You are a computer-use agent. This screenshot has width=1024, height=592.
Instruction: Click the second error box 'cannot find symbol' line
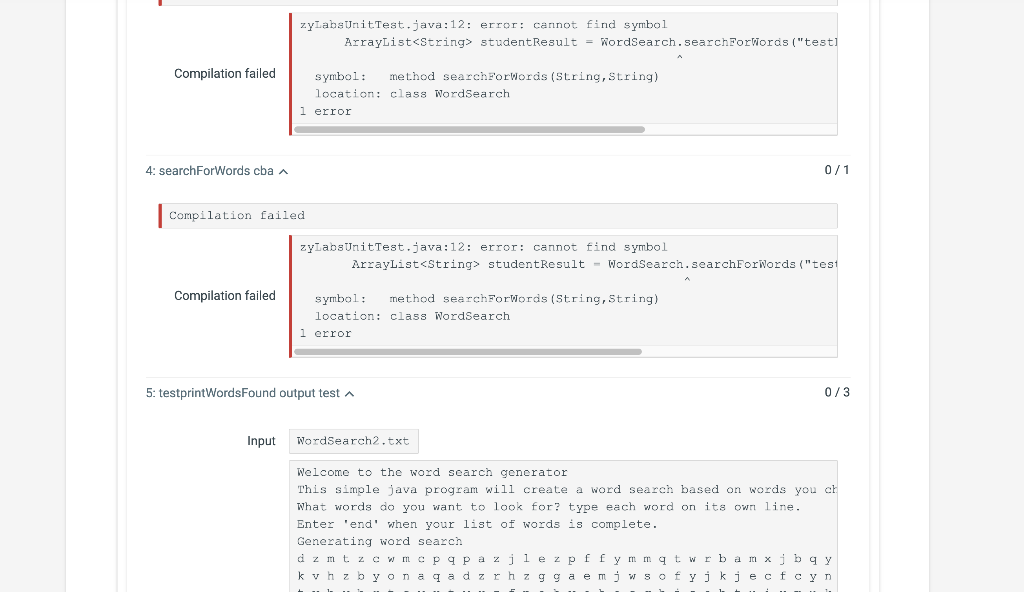pyautogui.click(x=484, y=247)
